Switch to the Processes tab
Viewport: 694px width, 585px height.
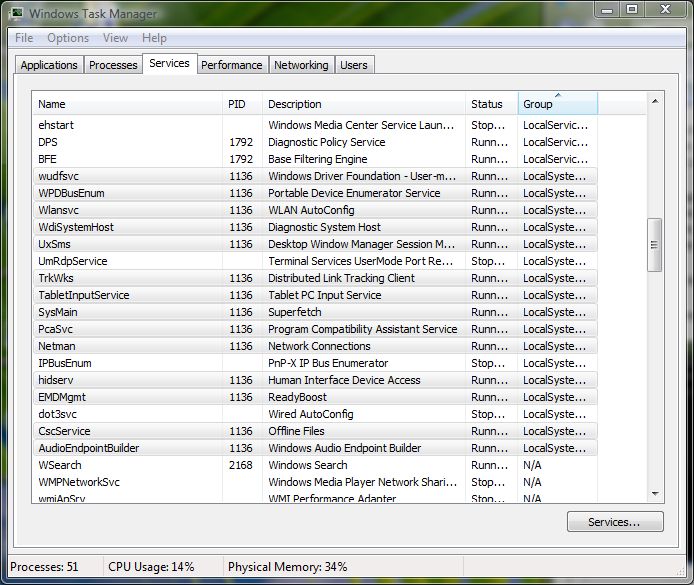coord(113,65)
